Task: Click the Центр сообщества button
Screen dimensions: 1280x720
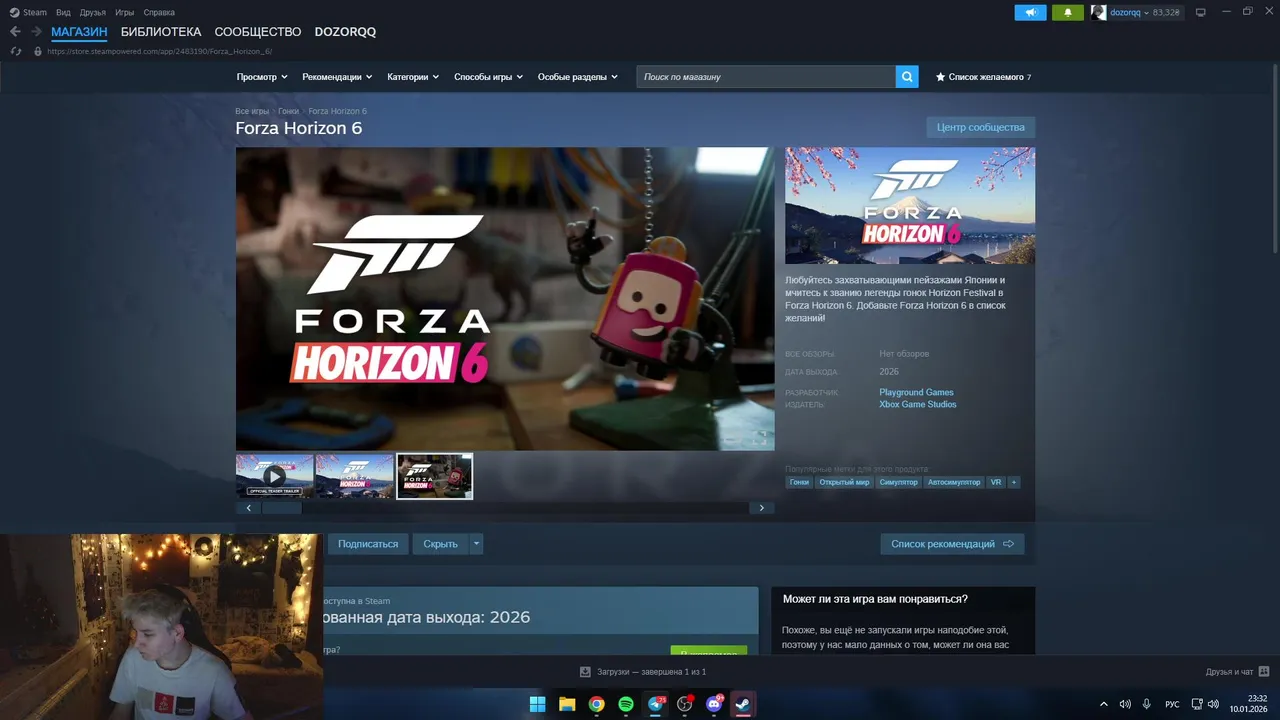Action: click(x=981, y=127)
